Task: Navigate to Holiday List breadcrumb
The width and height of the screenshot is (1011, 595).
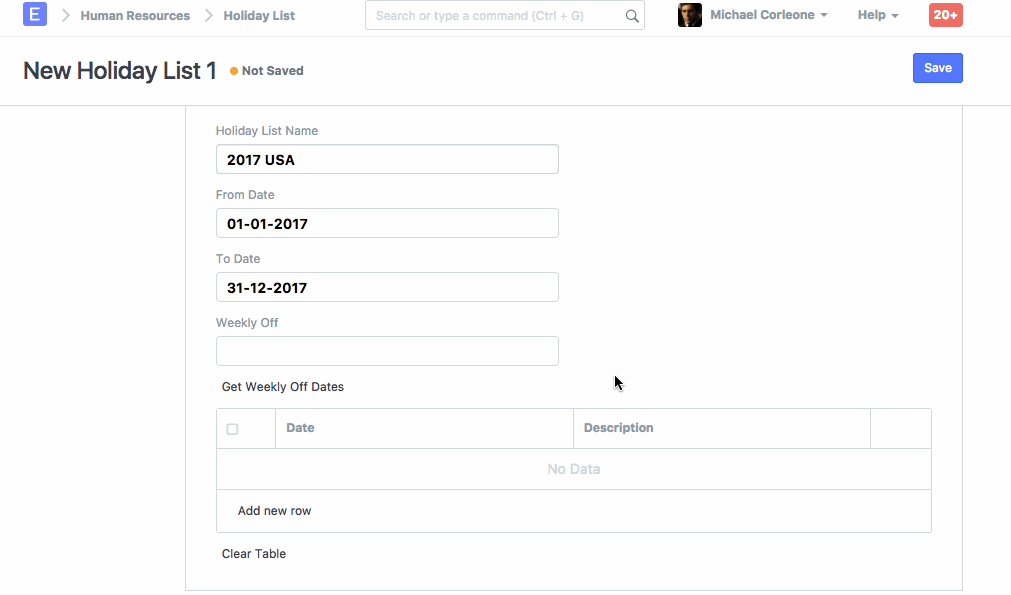Action: coord(259,16)
